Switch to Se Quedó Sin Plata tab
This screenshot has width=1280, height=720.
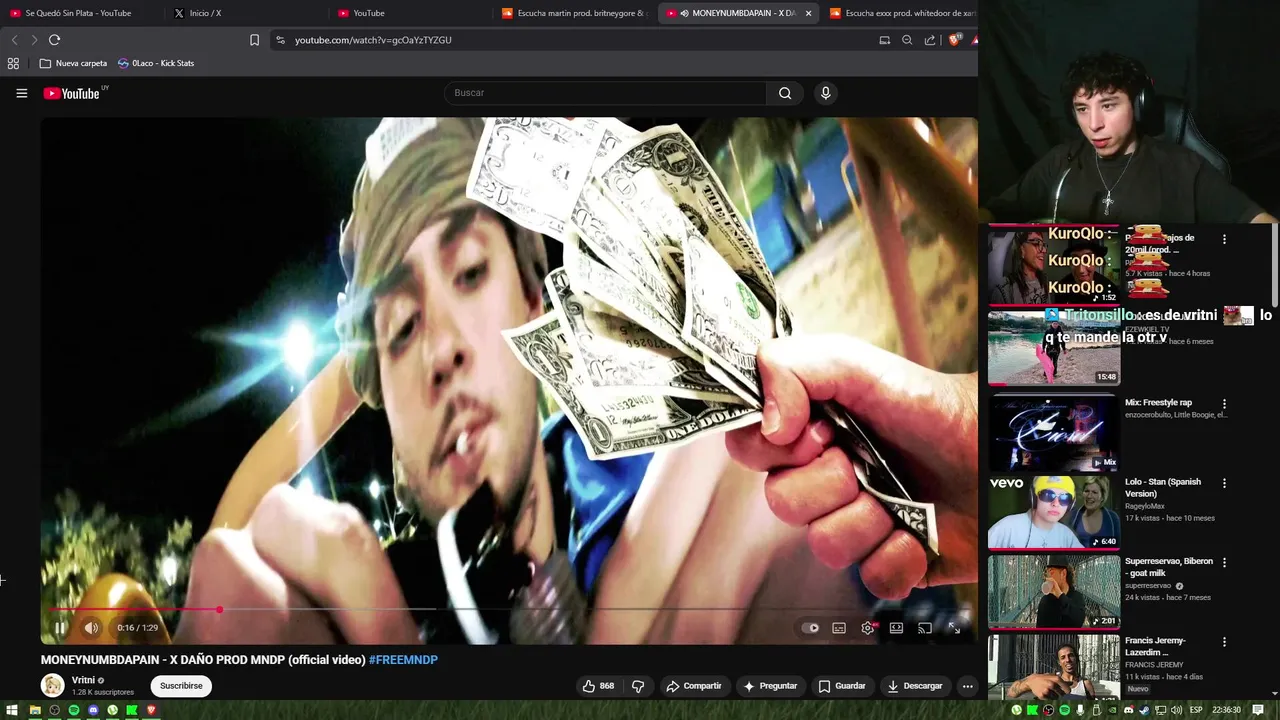pyautogui.click(x=78, y=13)
